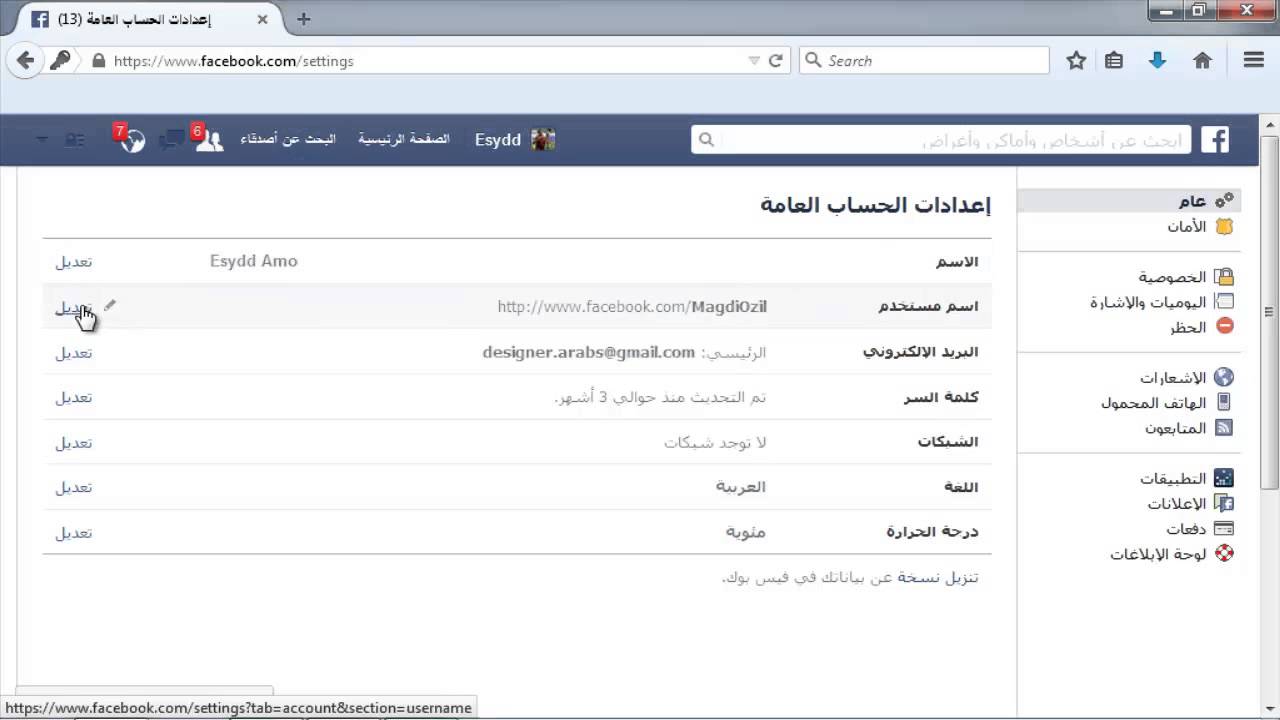The width and height of the screenshot is (1280, 720).
Task: Click the shield icon beside الأمان
Action: pyautogui.click(x=1224, y=227)
